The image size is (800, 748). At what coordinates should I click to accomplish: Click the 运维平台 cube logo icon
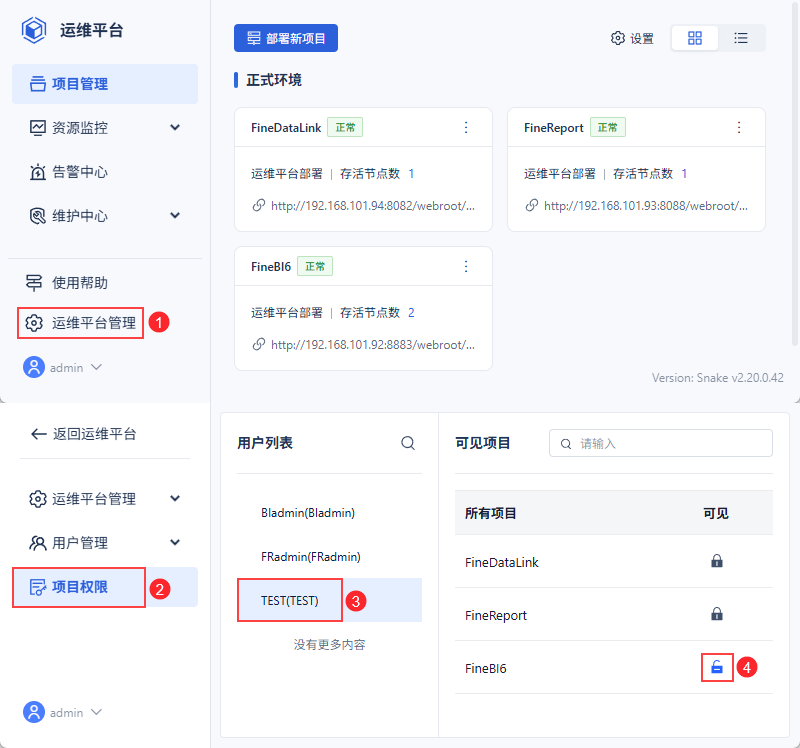pos(34,30)
